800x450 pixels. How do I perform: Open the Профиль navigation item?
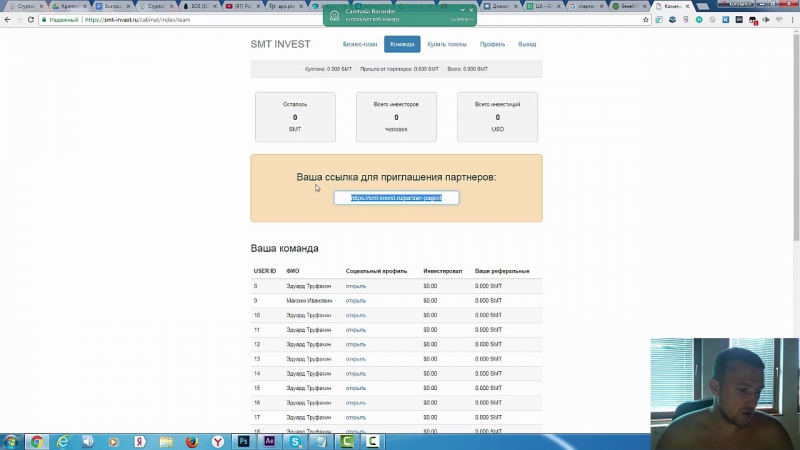click(x=492, y=44)
